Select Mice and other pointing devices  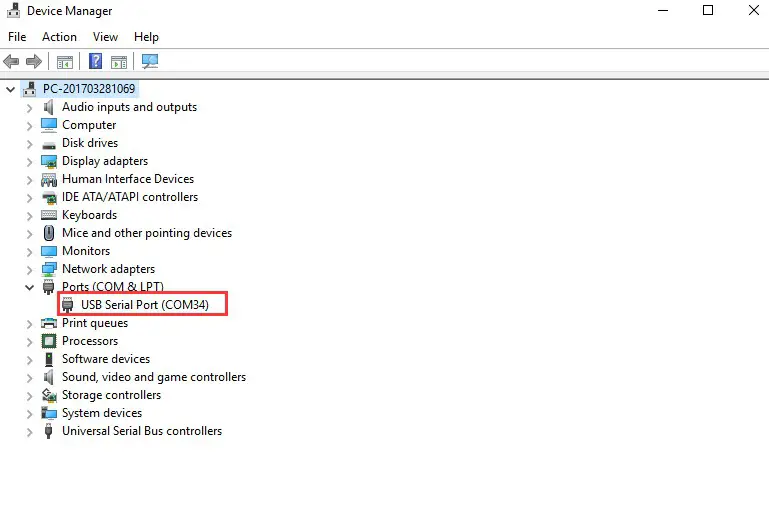pos(146,233)
